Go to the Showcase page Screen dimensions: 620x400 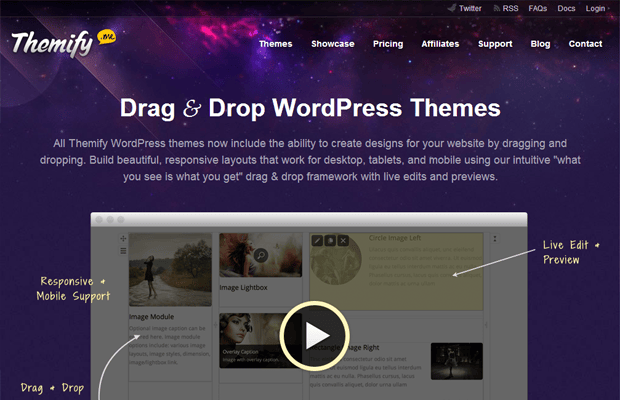click(332, 44)
